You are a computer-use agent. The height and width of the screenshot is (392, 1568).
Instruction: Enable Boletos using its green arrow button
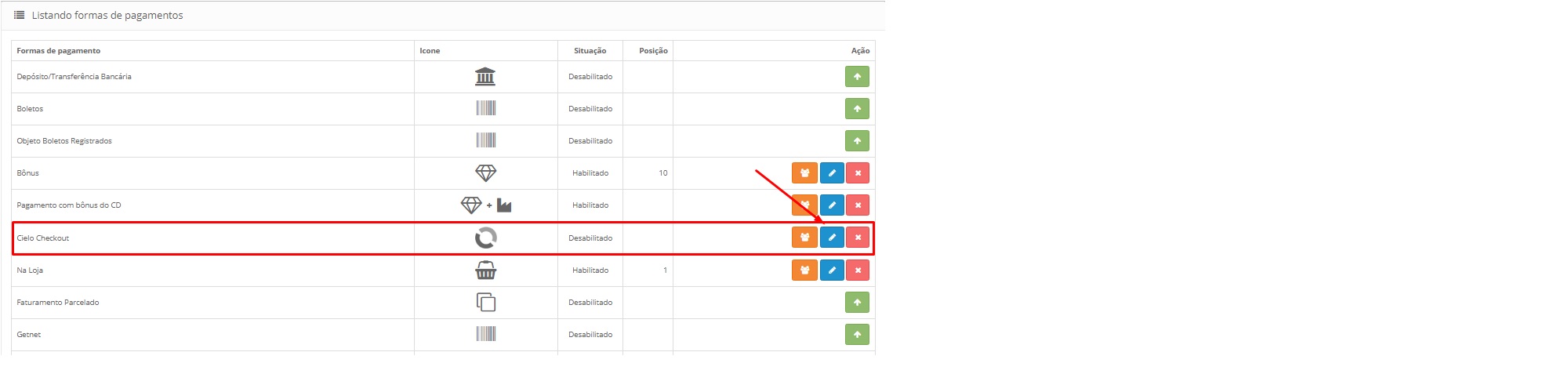(857, 109)
